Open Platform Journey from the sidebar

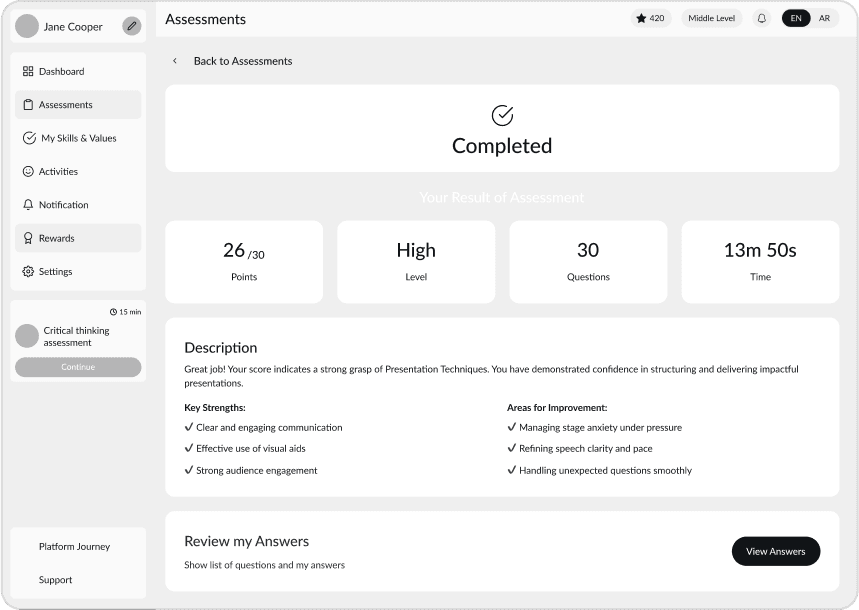point(74,546)
